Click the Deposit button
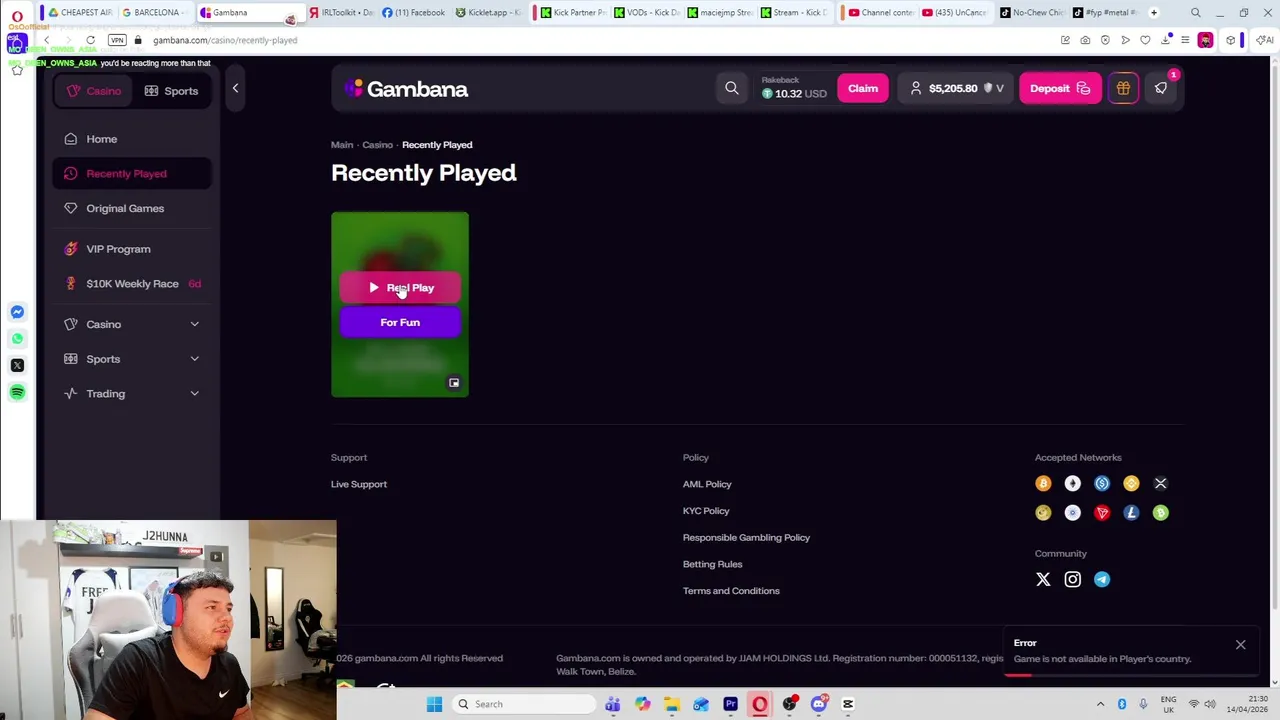Viewport: 1280px width, 720px height. [x=1060, y=88]
